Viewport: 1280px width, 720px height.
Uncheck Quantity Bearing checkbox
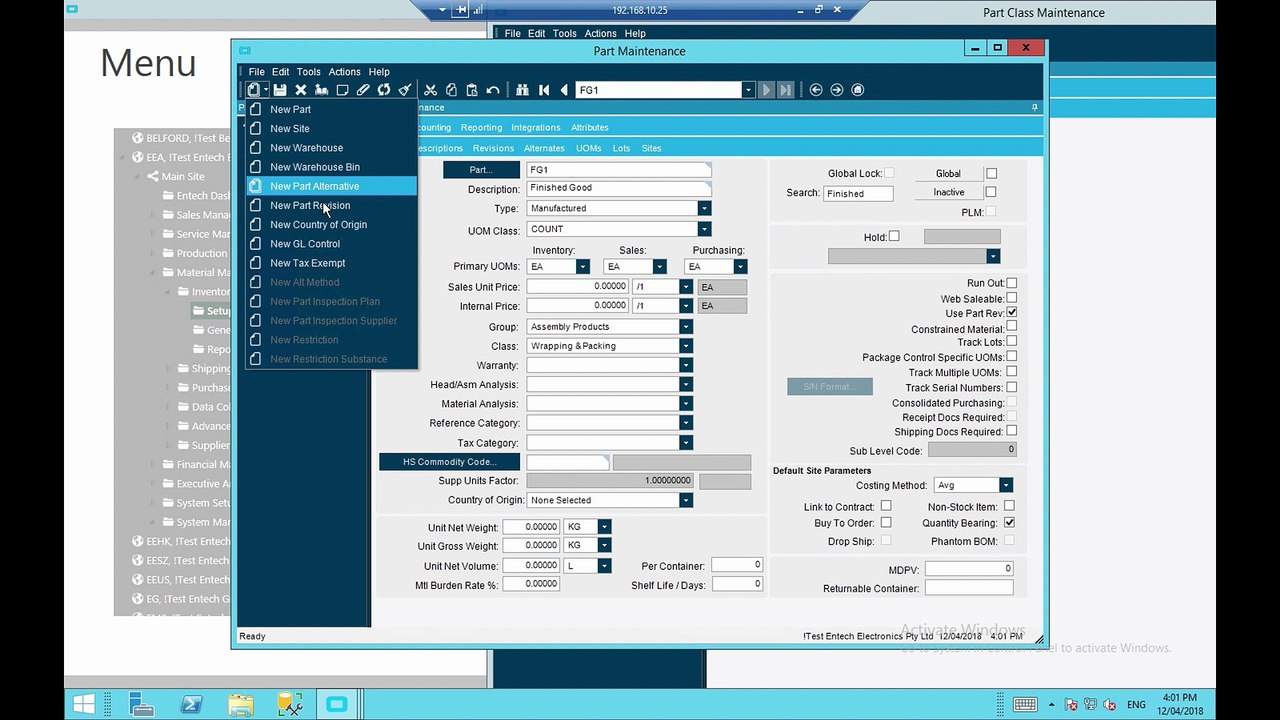[1009, 522]
